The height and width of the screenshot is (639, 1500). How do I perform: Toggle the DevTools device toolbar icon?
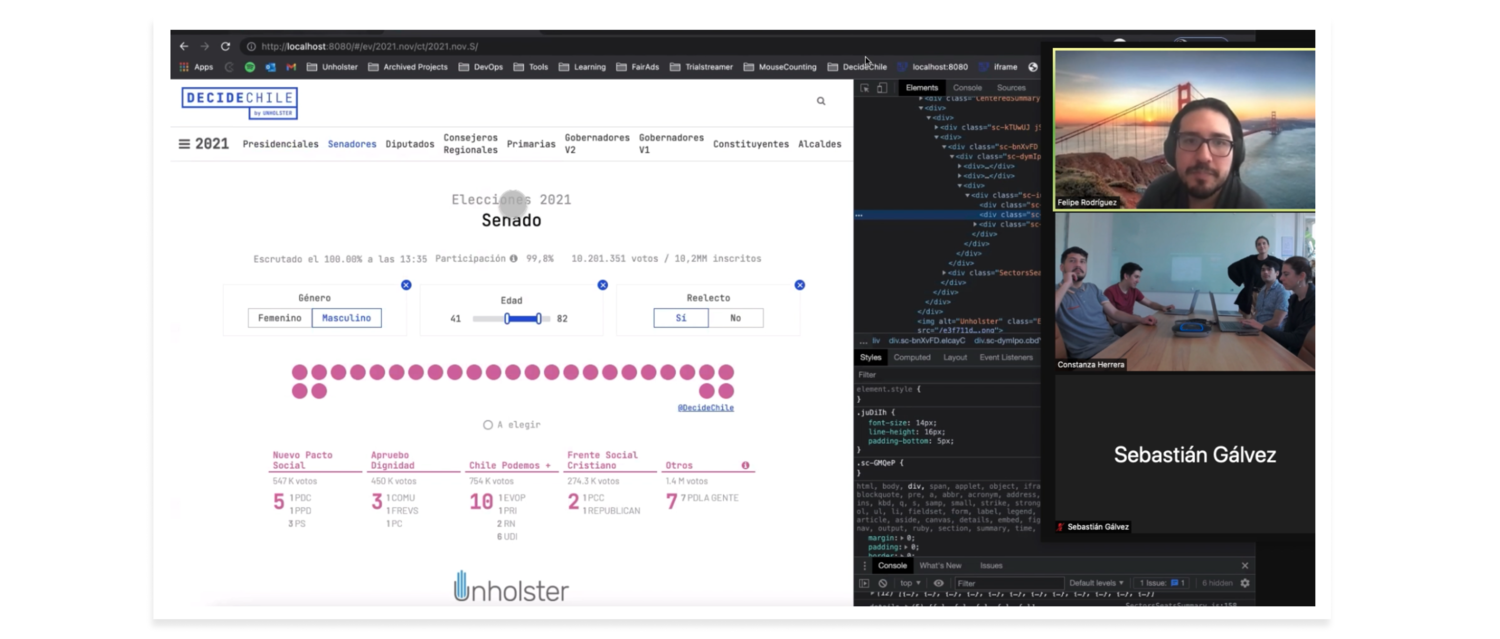pos(881,88)
